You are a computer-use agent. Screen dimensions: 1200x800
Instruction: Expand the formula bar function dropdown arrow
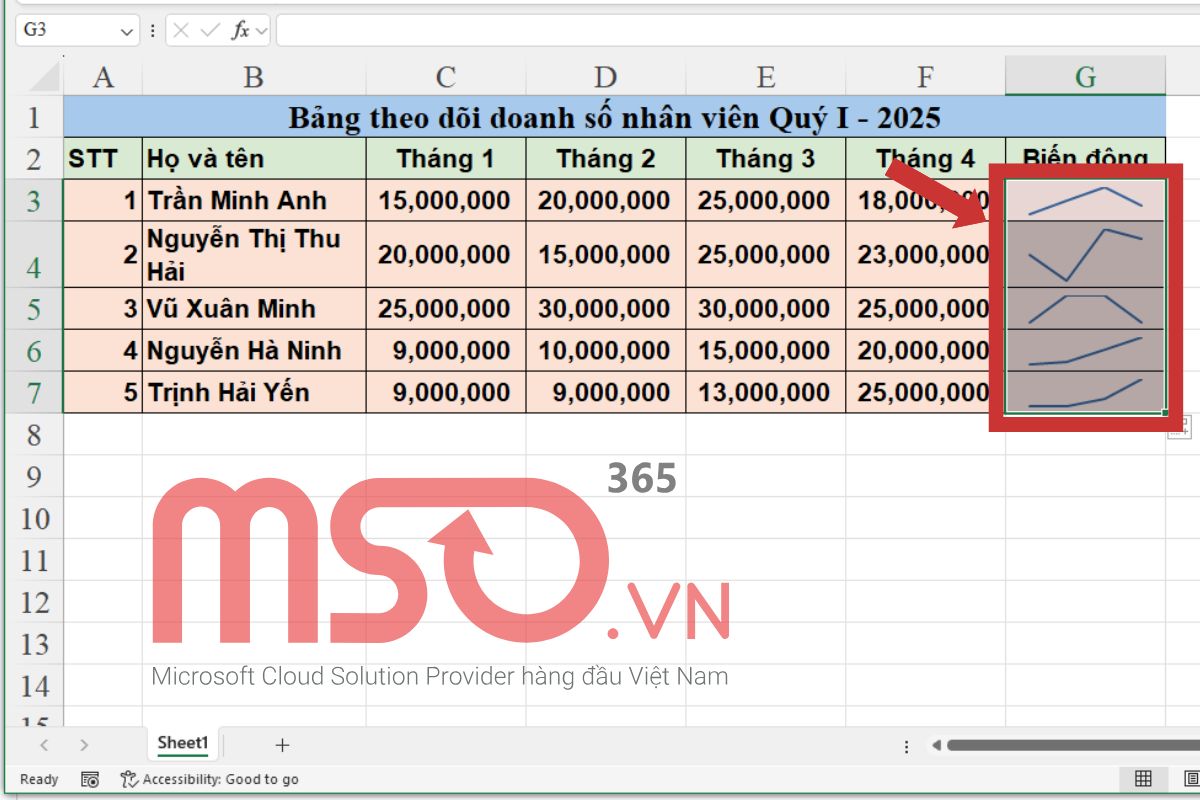(261, 31)
